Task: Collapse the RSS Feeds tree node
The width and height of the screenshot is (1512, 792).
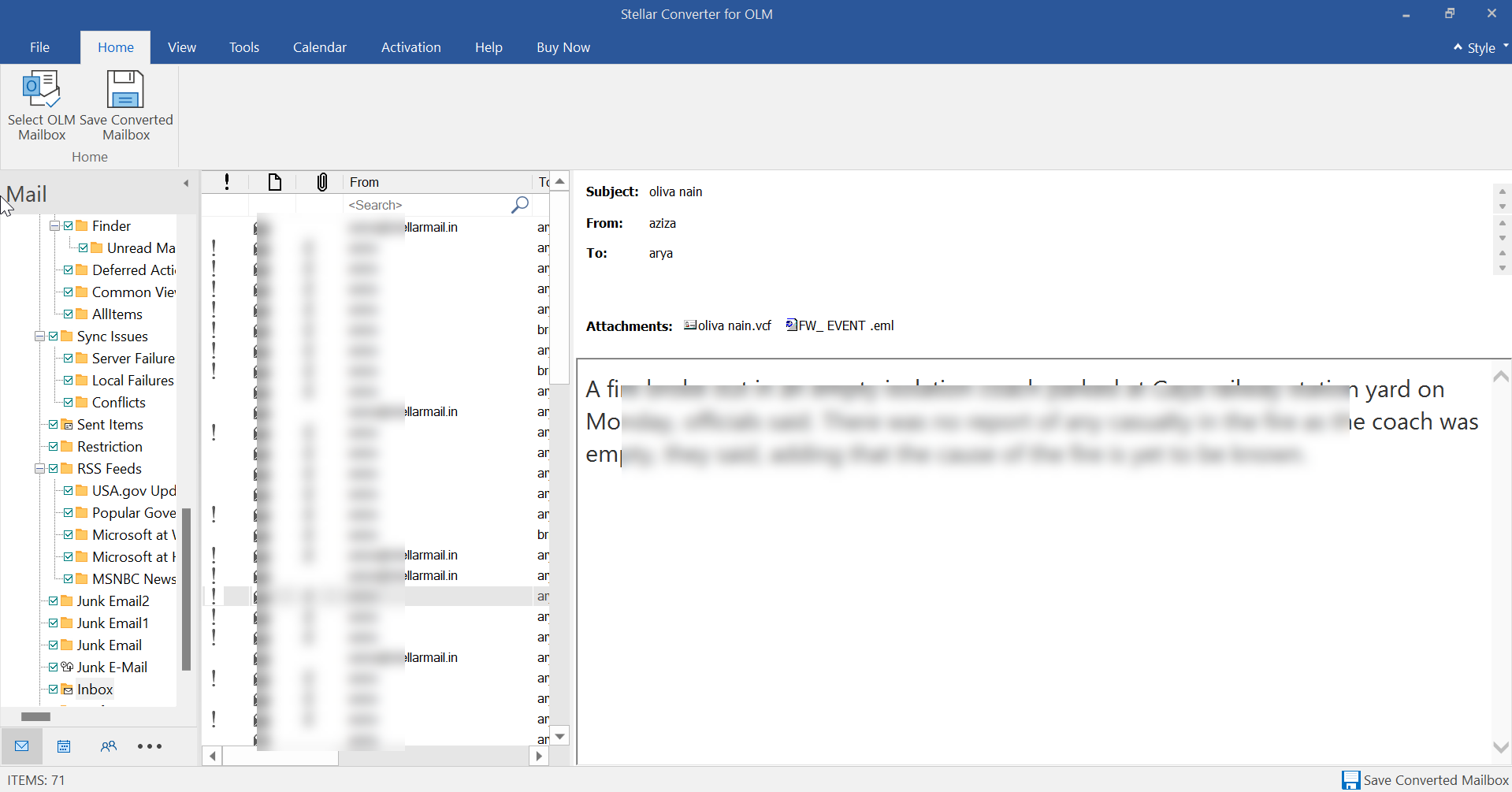Action: point(39,469)
